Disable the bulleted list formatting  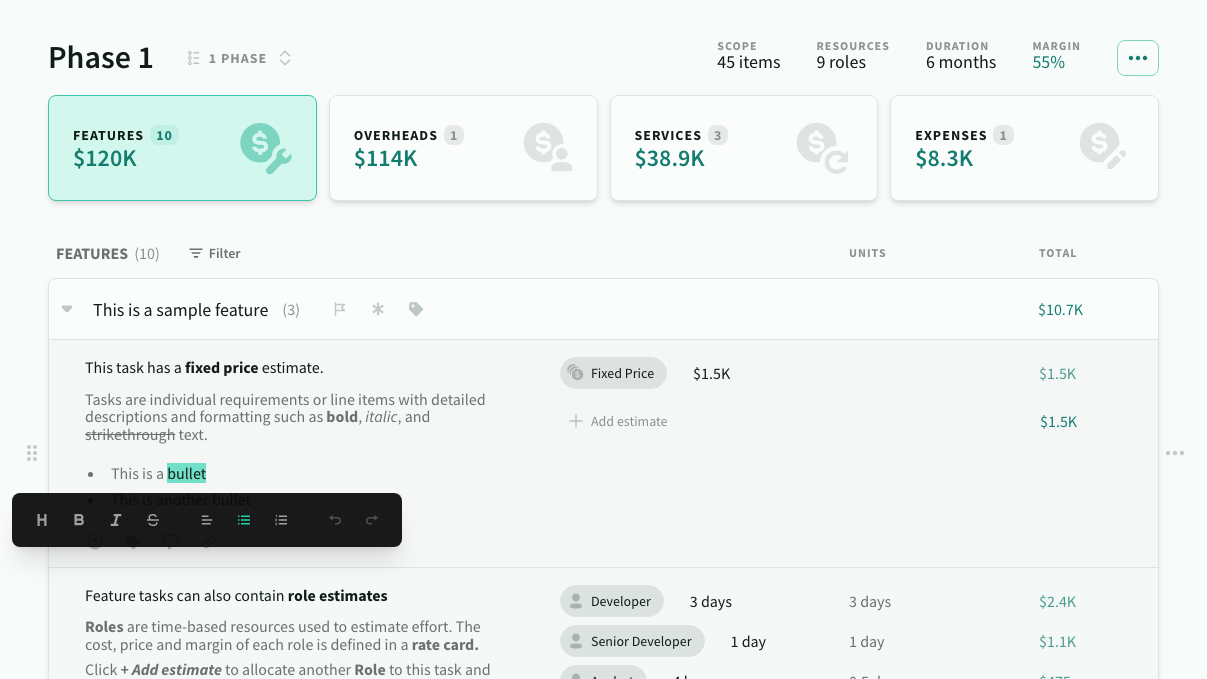243,520
